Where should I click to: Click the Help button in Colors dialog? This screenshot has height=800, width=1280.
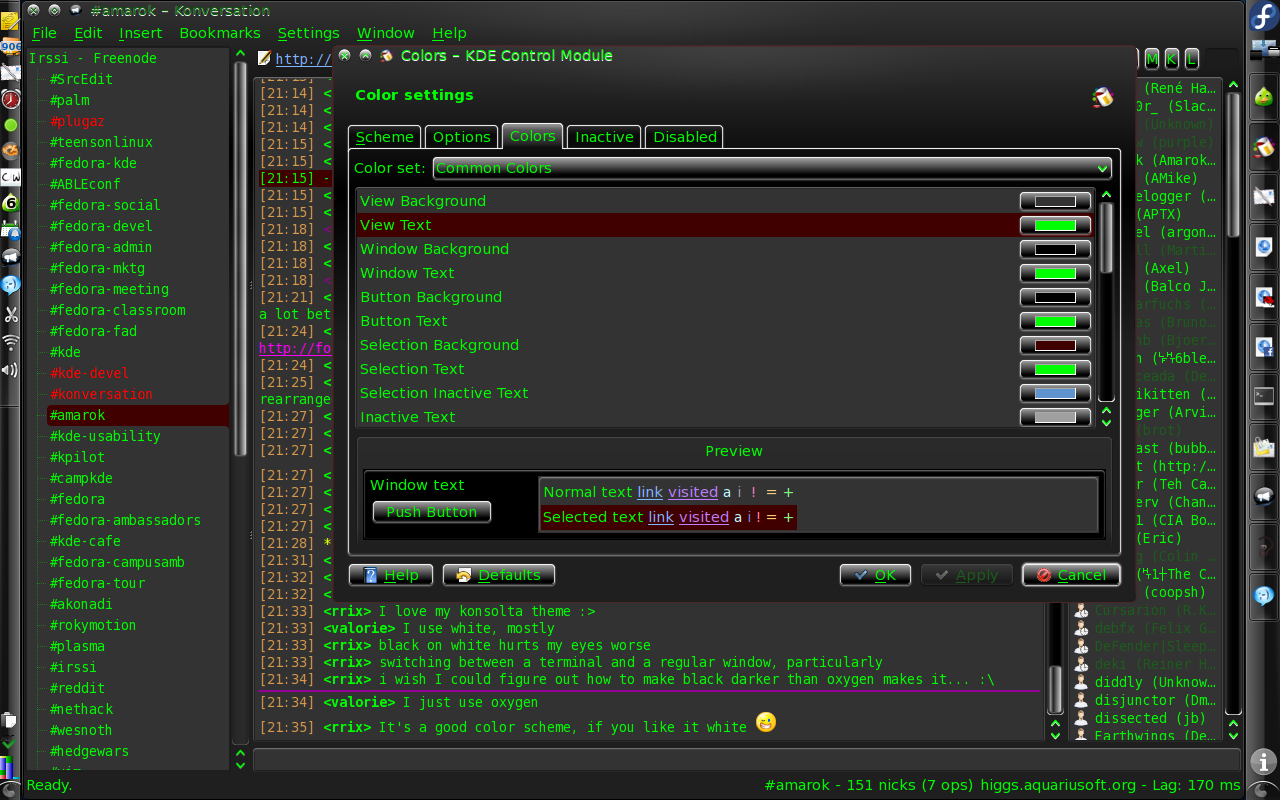(391, 575)
